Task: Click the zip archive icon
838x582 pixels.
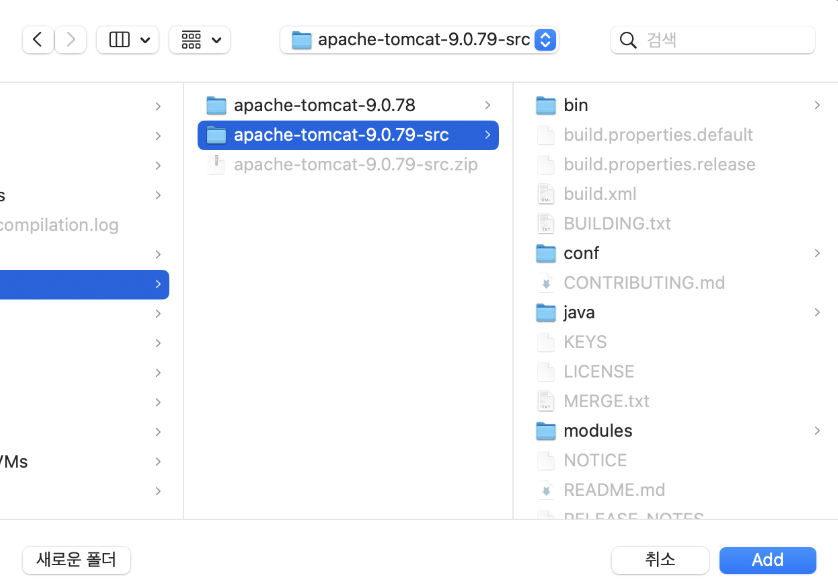Action: (216, 165)
